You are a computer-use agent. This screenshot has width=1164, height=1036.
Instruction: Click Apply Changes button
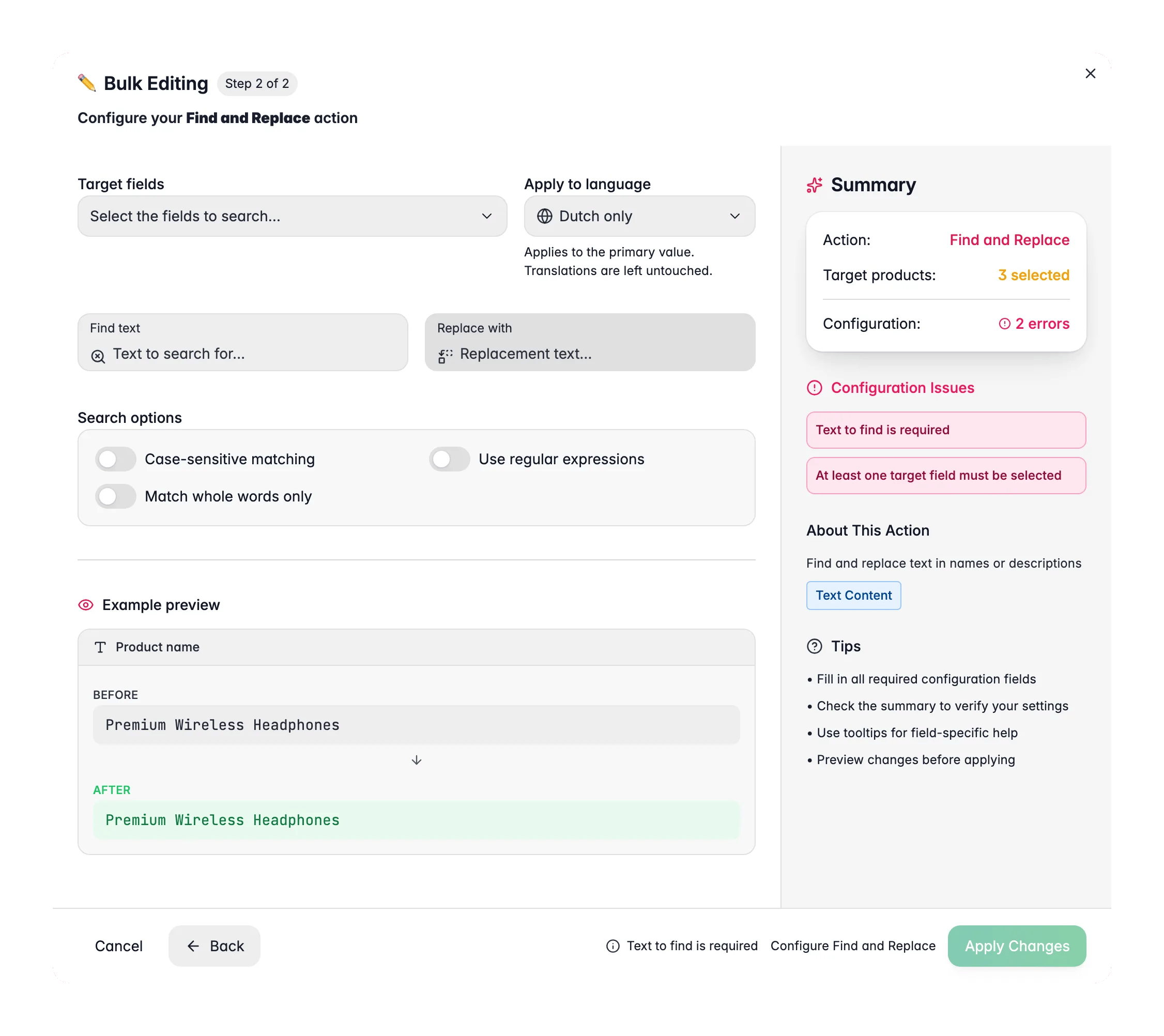coord(1017,946)
